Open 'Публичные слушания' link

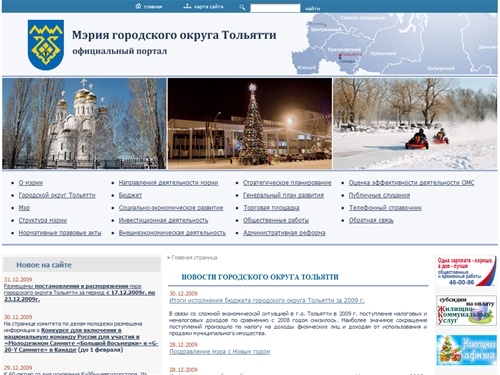point(379,195)
